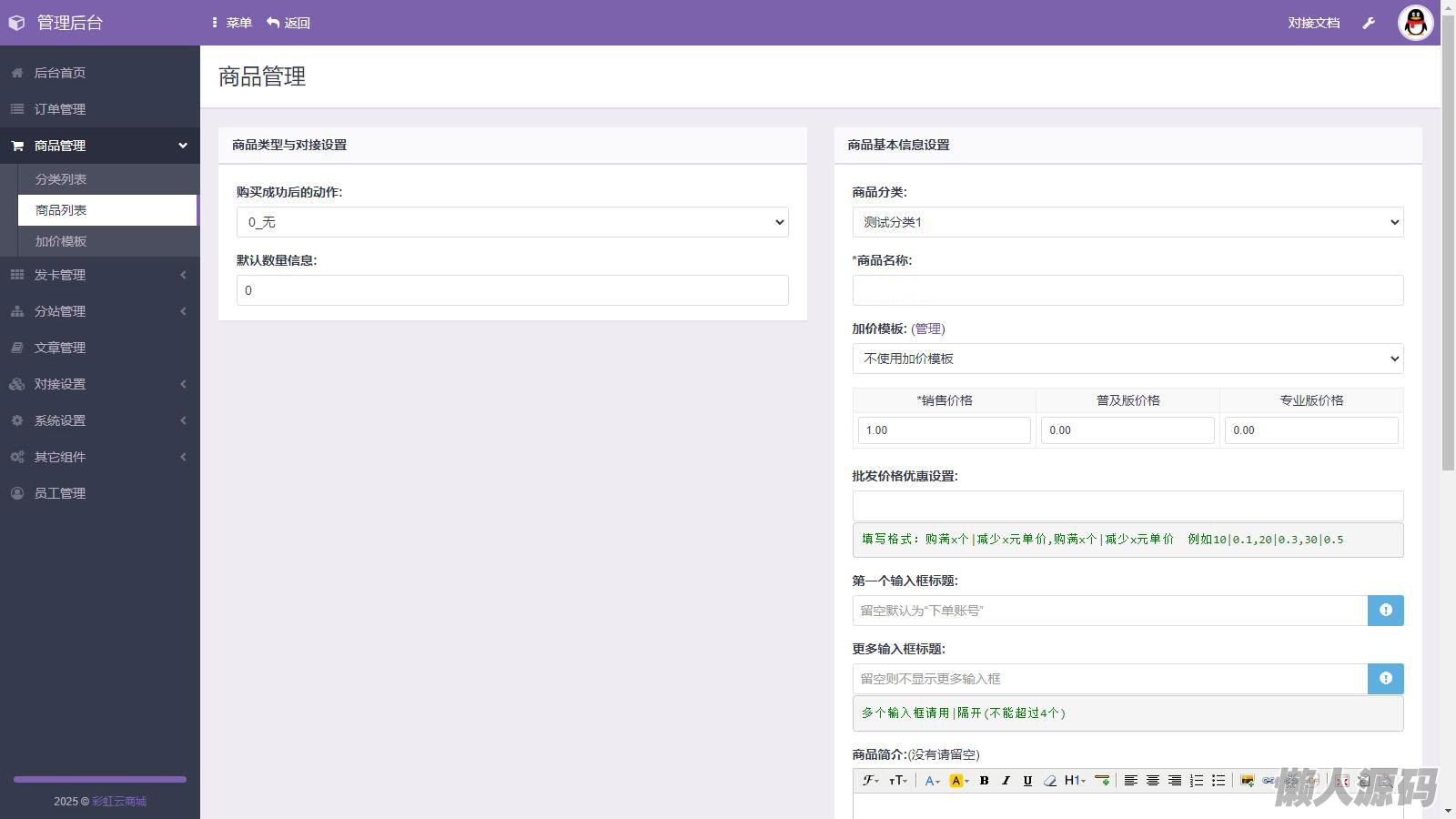1456x819 pixels.
Task: Expand 发卡管理 in the sidebar
Action: click(x=100, y=275)
